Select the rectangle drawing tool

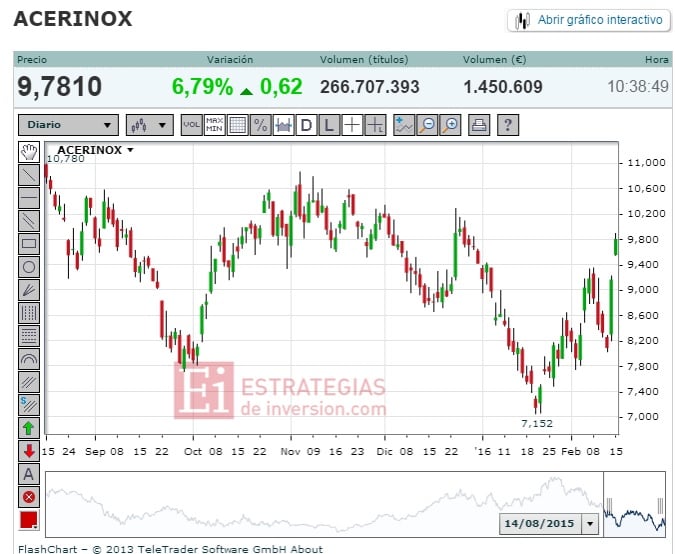click(x=29, y=244)
